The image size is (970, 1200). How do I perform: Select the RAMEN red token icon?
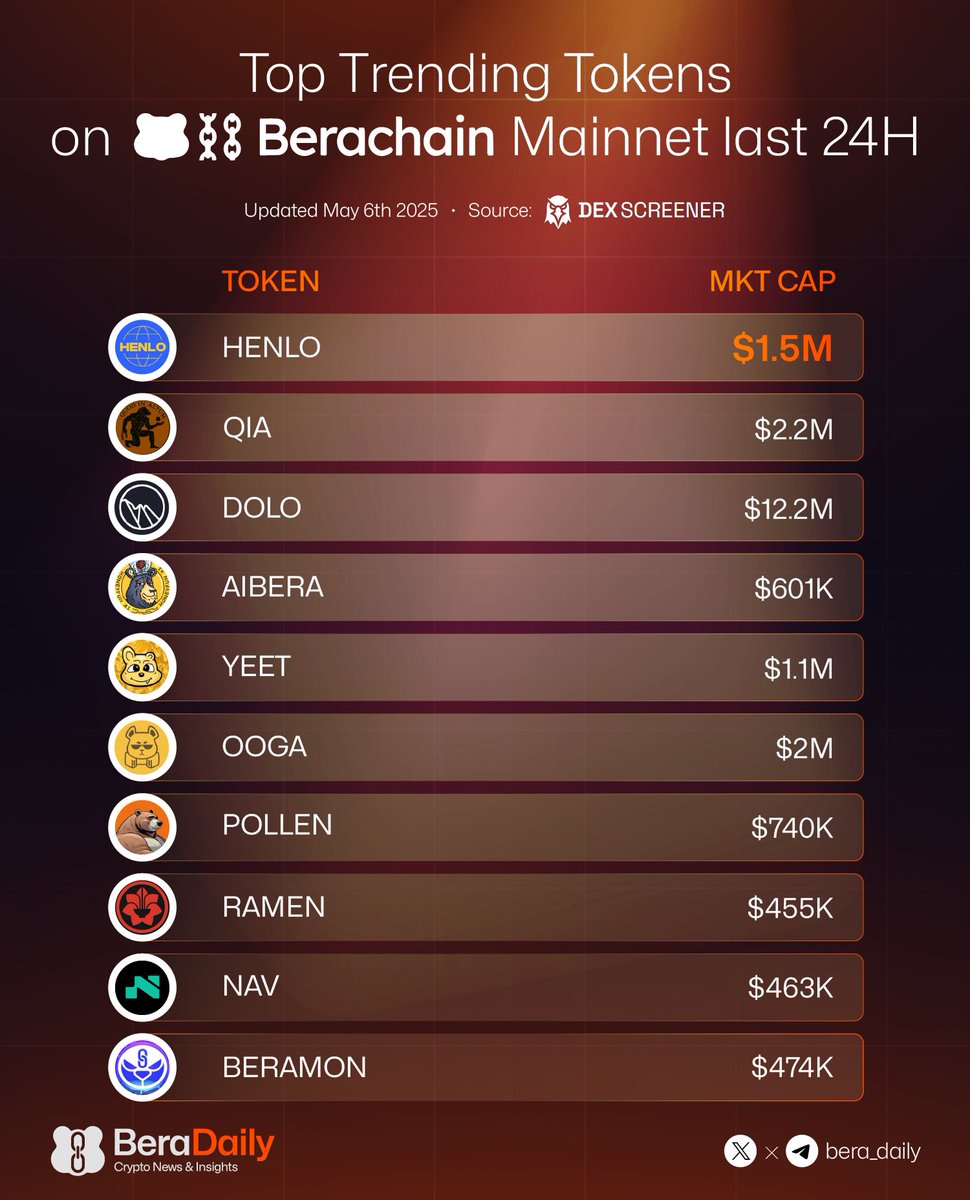coord(142,907)
